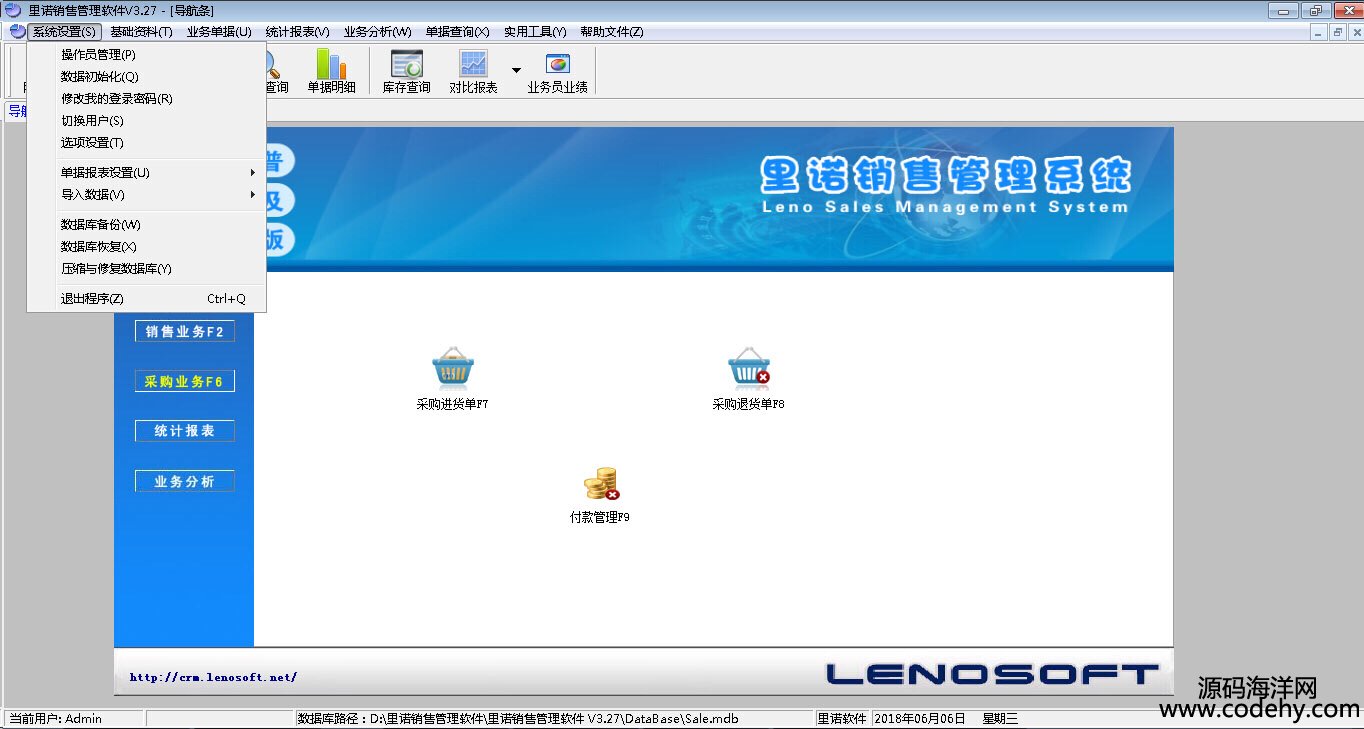Minimize the inner navigation window
Screen dimensions: 1364x729
[1320, 32]
